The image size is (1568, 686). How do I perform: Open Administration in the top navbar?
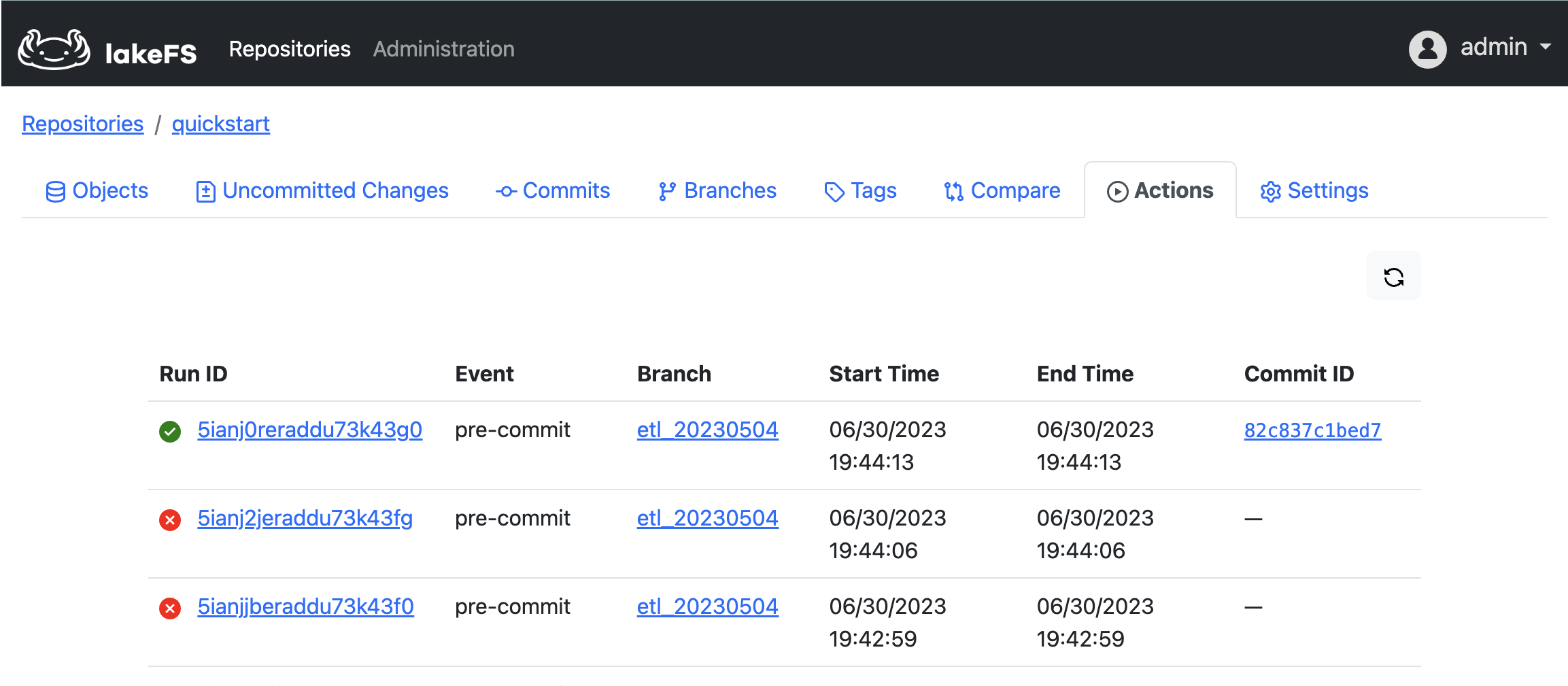[443, 49]
